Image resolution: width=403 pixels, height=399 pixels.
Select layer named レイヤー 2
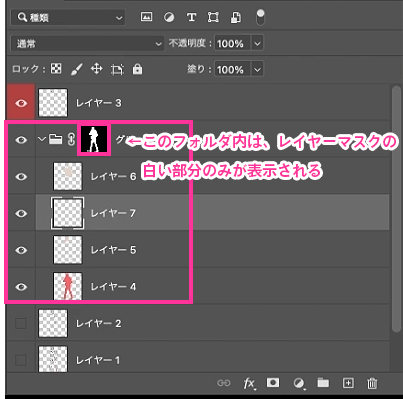click(99, 323)
